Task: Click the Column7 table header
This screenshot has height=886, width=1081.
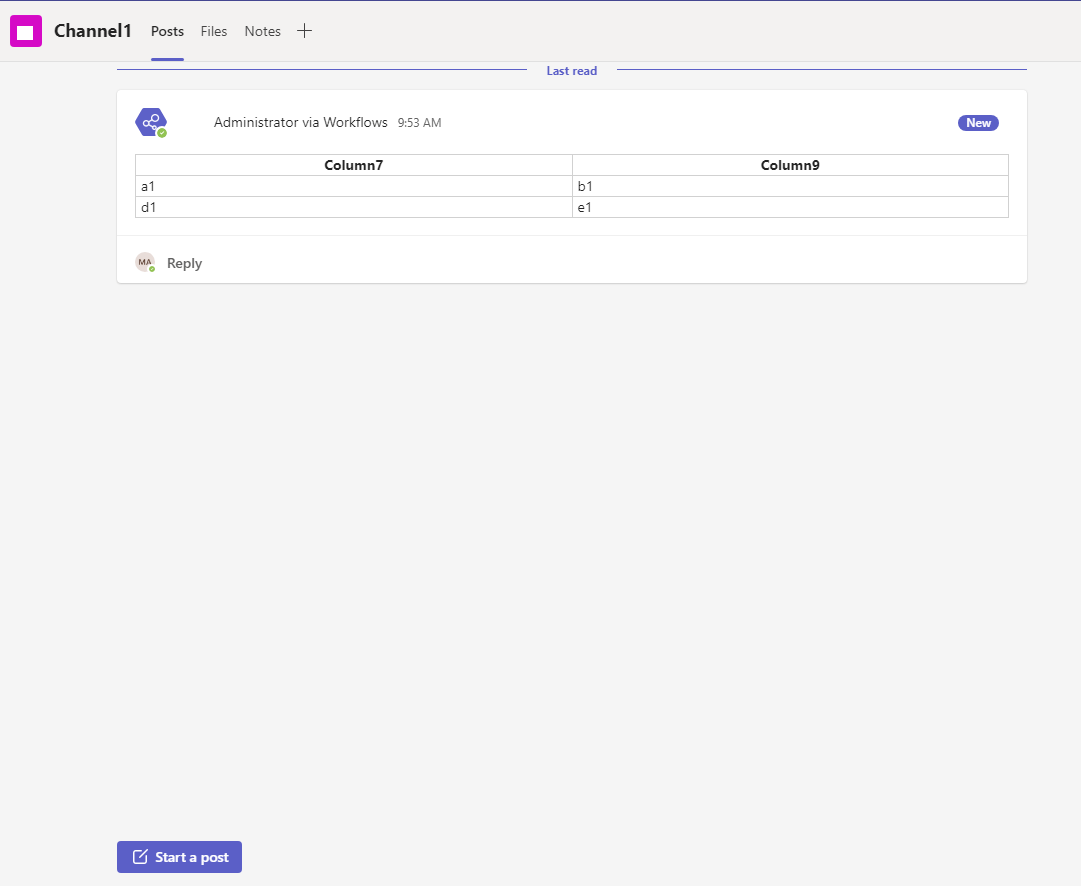Action: tap(354, 165)
